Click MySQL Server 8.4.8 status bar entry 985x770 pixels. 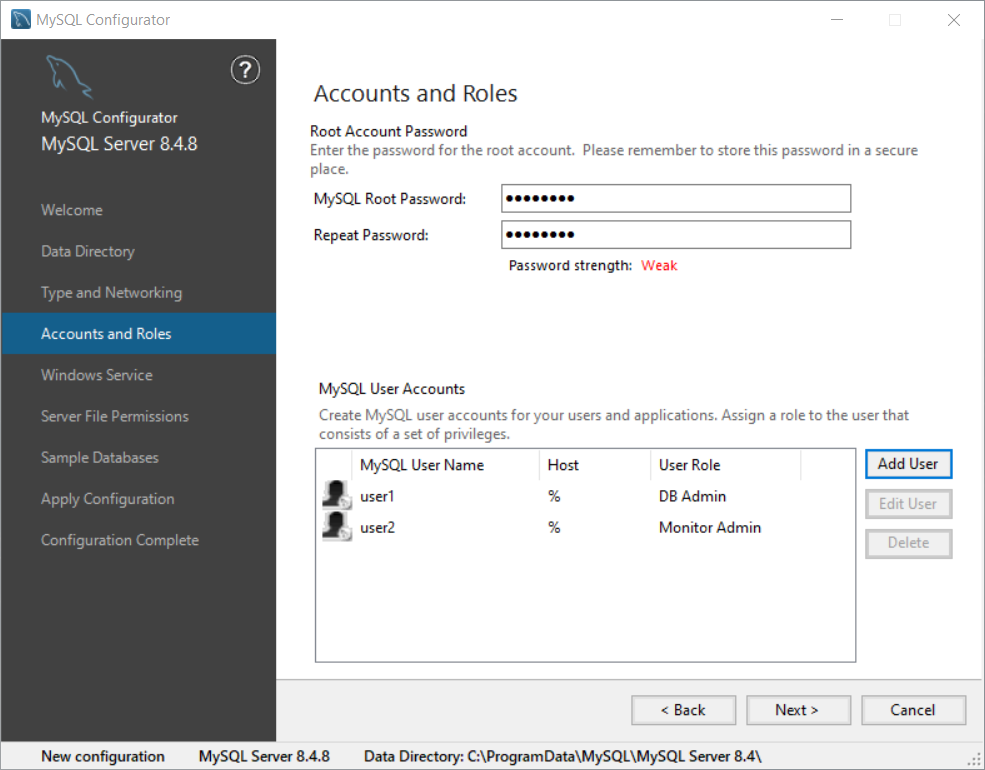click(264, 756)
